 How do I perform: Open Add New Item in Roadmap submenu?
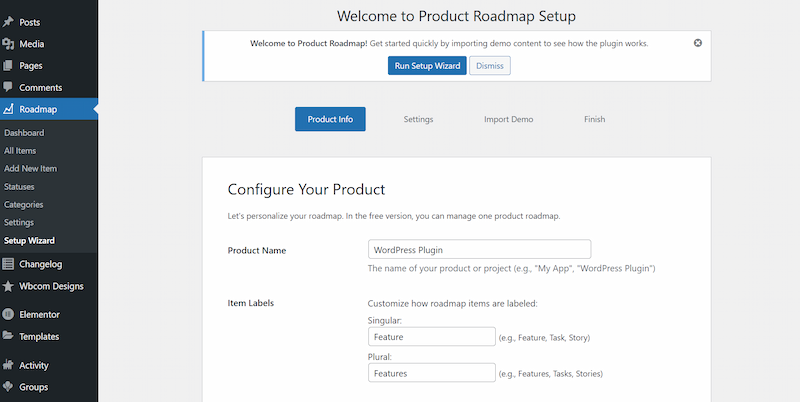pos(31,168)
